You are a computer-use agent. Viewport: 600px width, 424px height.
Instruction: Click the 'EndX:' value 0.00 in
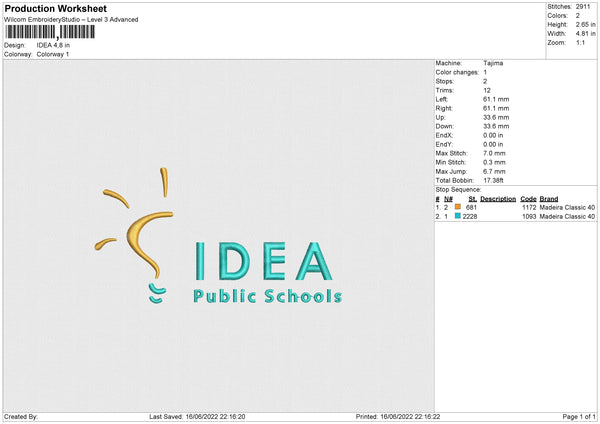click(x=493, y=135)
